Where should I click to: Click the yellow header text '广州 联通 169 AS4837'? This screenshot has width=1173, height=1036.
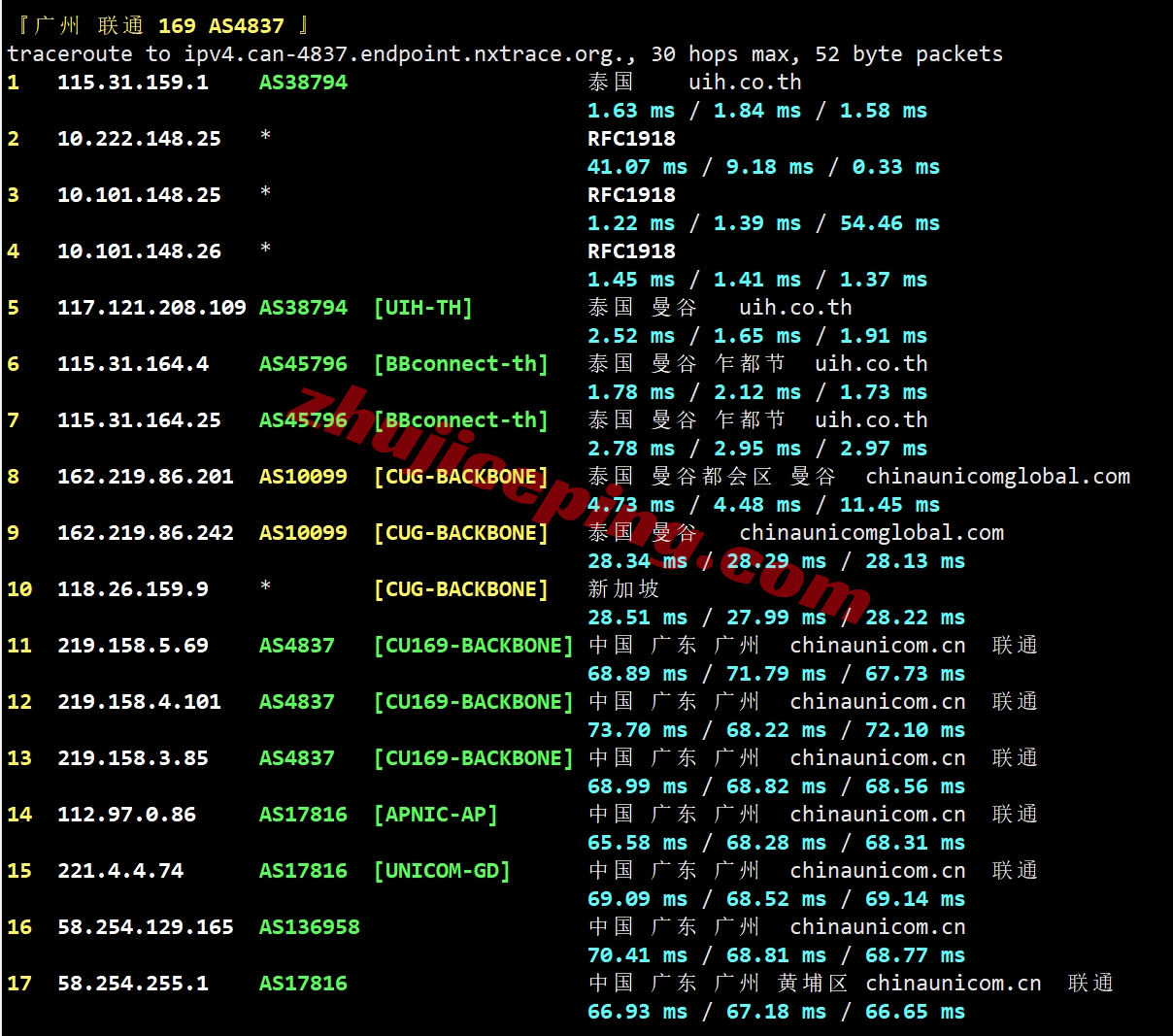pyautogui.click(x=160, y=25)
